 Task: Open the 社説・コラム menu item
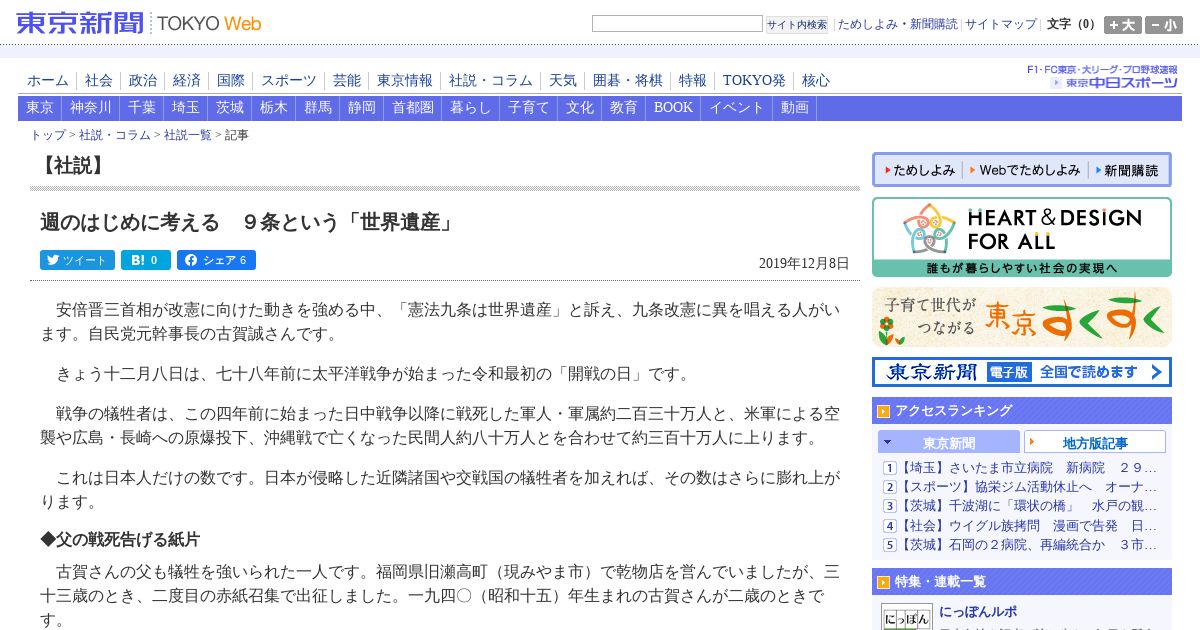coord(491,81)
